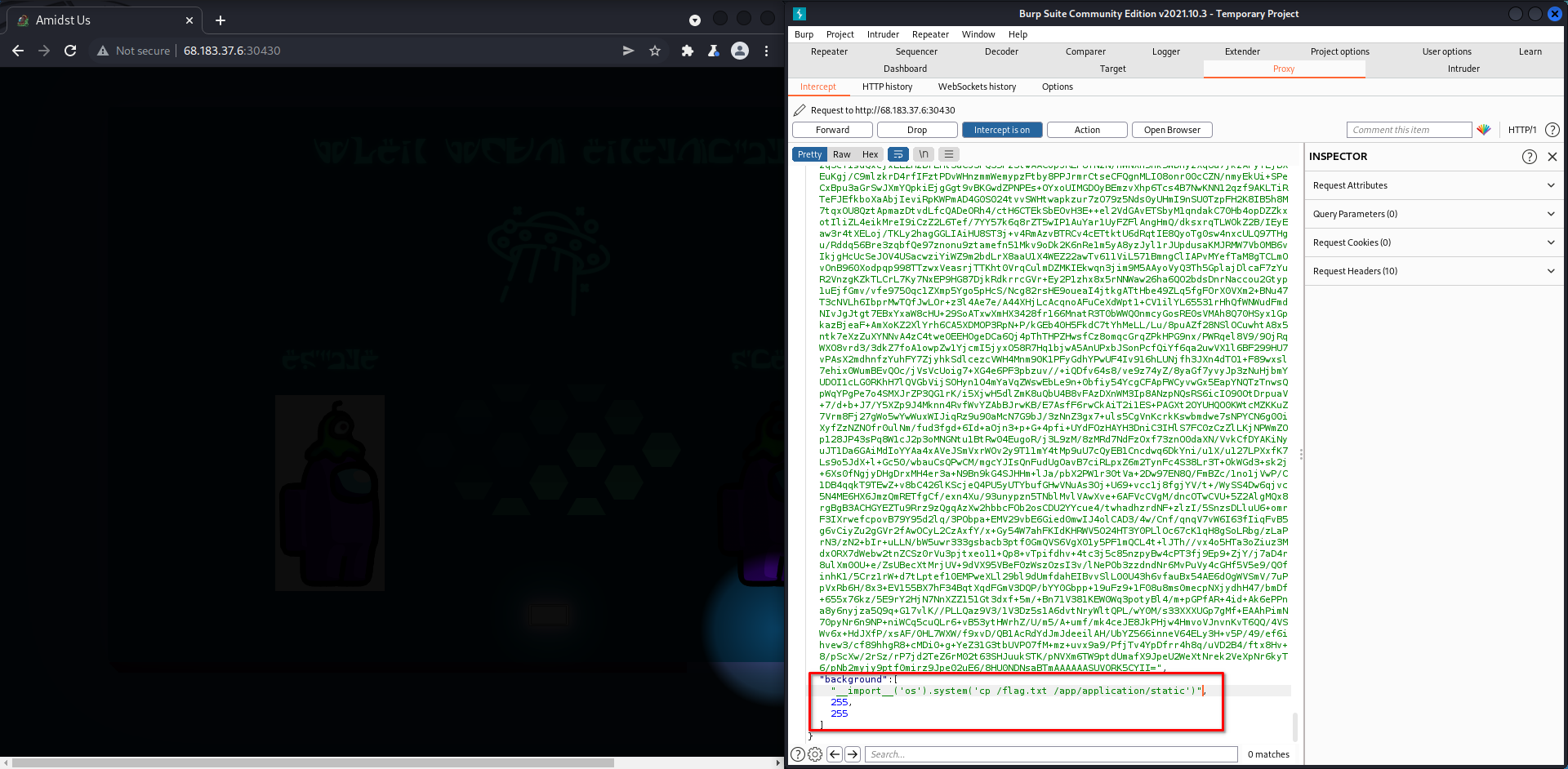The width and height of the screenshot is (1568, 769).
Task: Toggle the Intercept is on button
Action: (x=1002, y=130)
